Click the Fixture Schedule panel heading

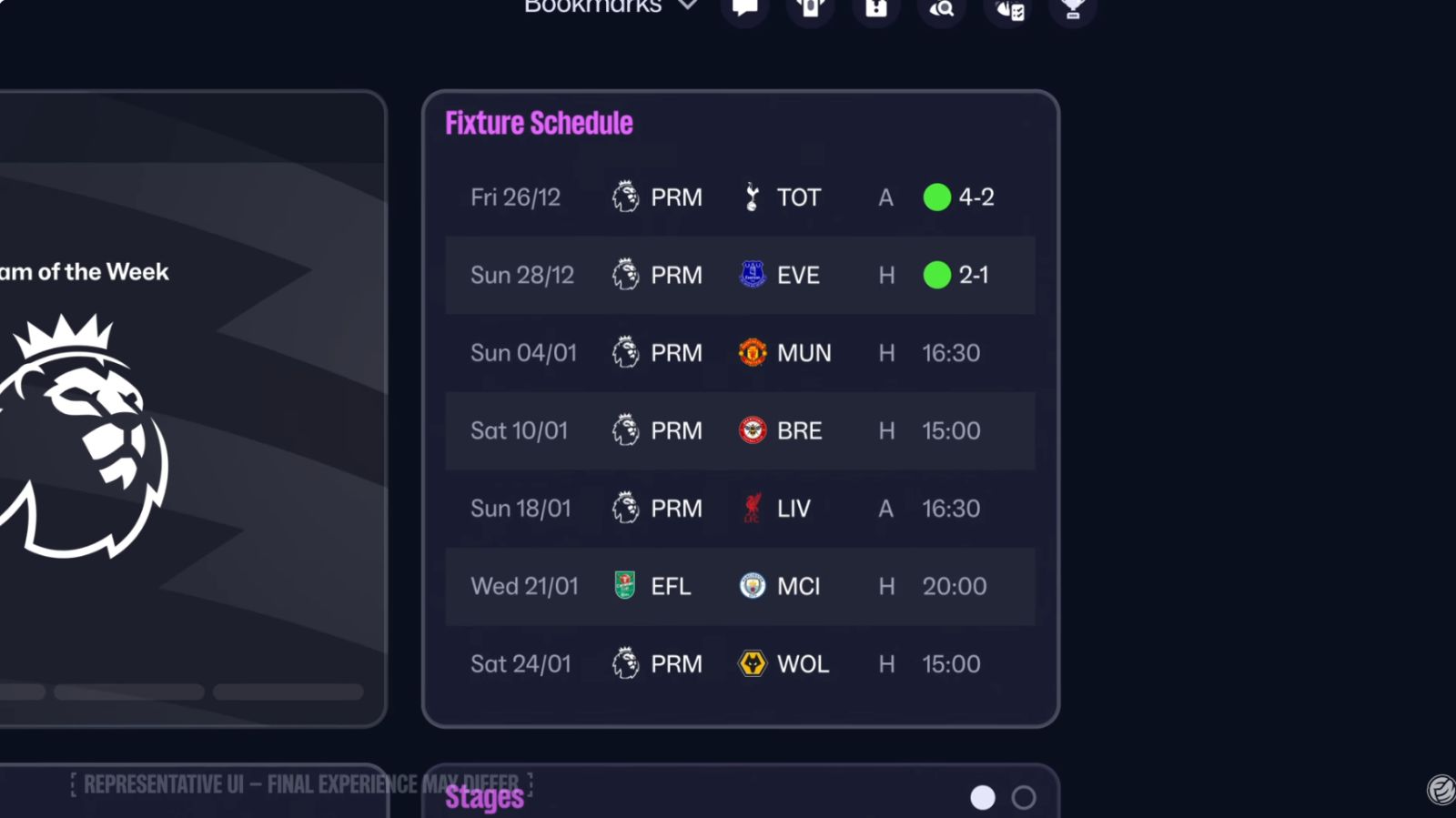pos(539,124)
